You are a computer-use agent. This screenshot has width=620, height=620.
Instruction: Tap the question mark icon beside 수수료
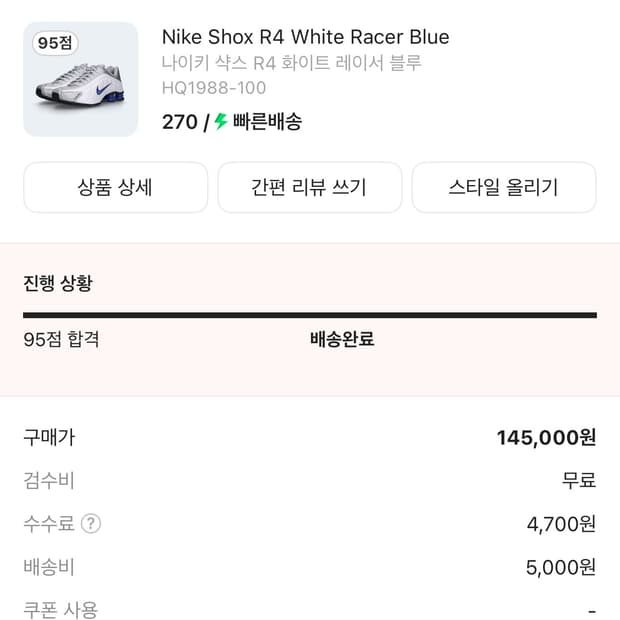point(91,524)
